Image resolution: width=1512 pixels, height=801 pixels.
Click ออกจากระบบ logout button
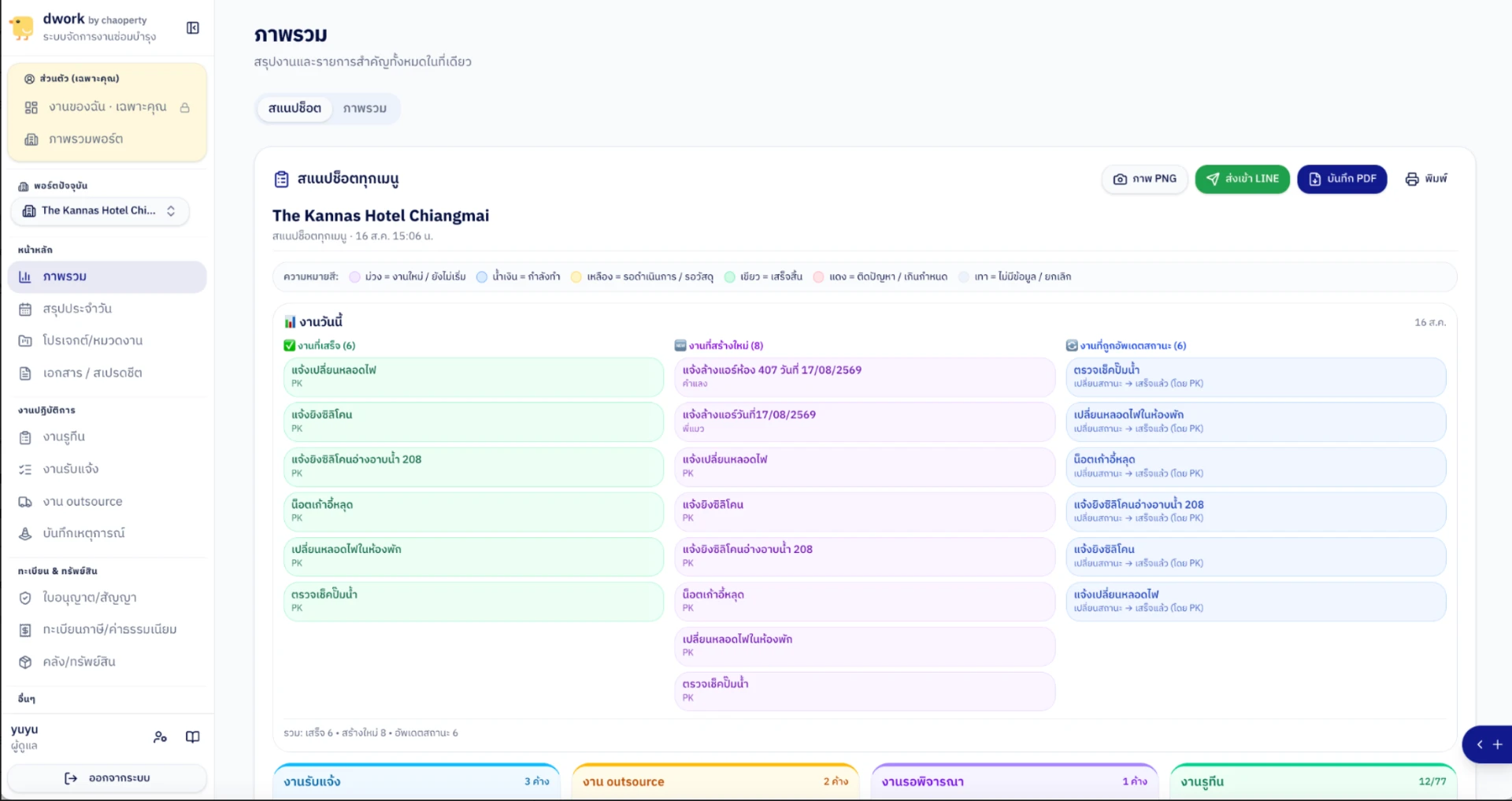(x=107, y=778)
